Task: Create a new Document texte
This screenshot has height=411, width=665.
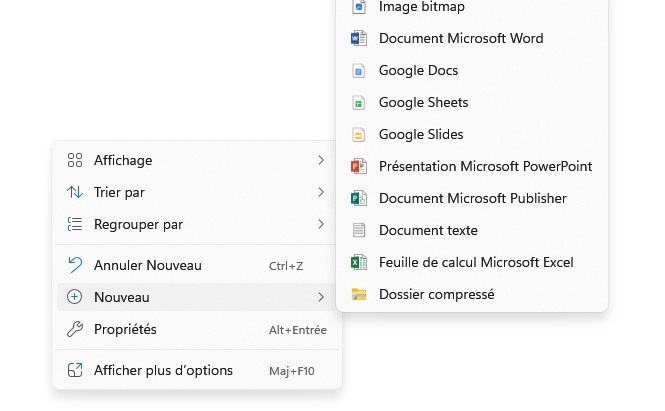Action: [x=428, y=231]
